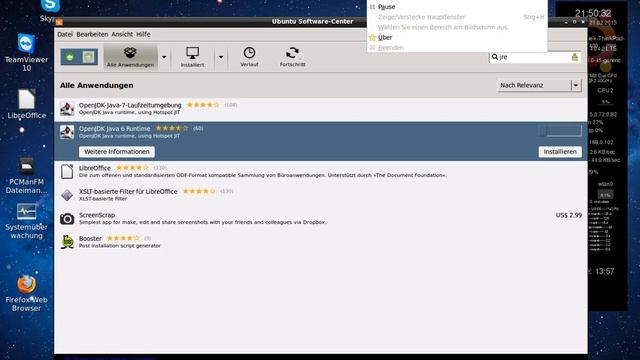Open the Firefox Web Browser desktop icon
The height and width of the screenshot is (360, 640).
coord(26,293)
